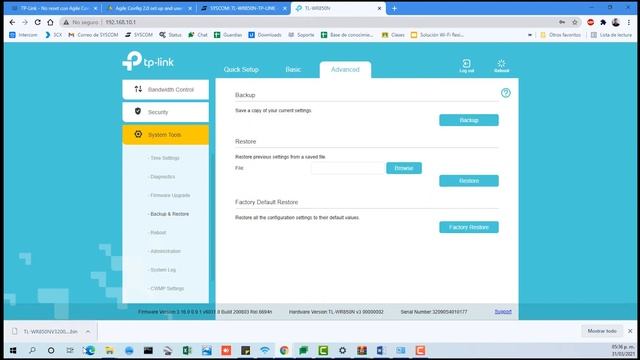
Task: Open a new browser tab
Action: [x=394, y=8]
